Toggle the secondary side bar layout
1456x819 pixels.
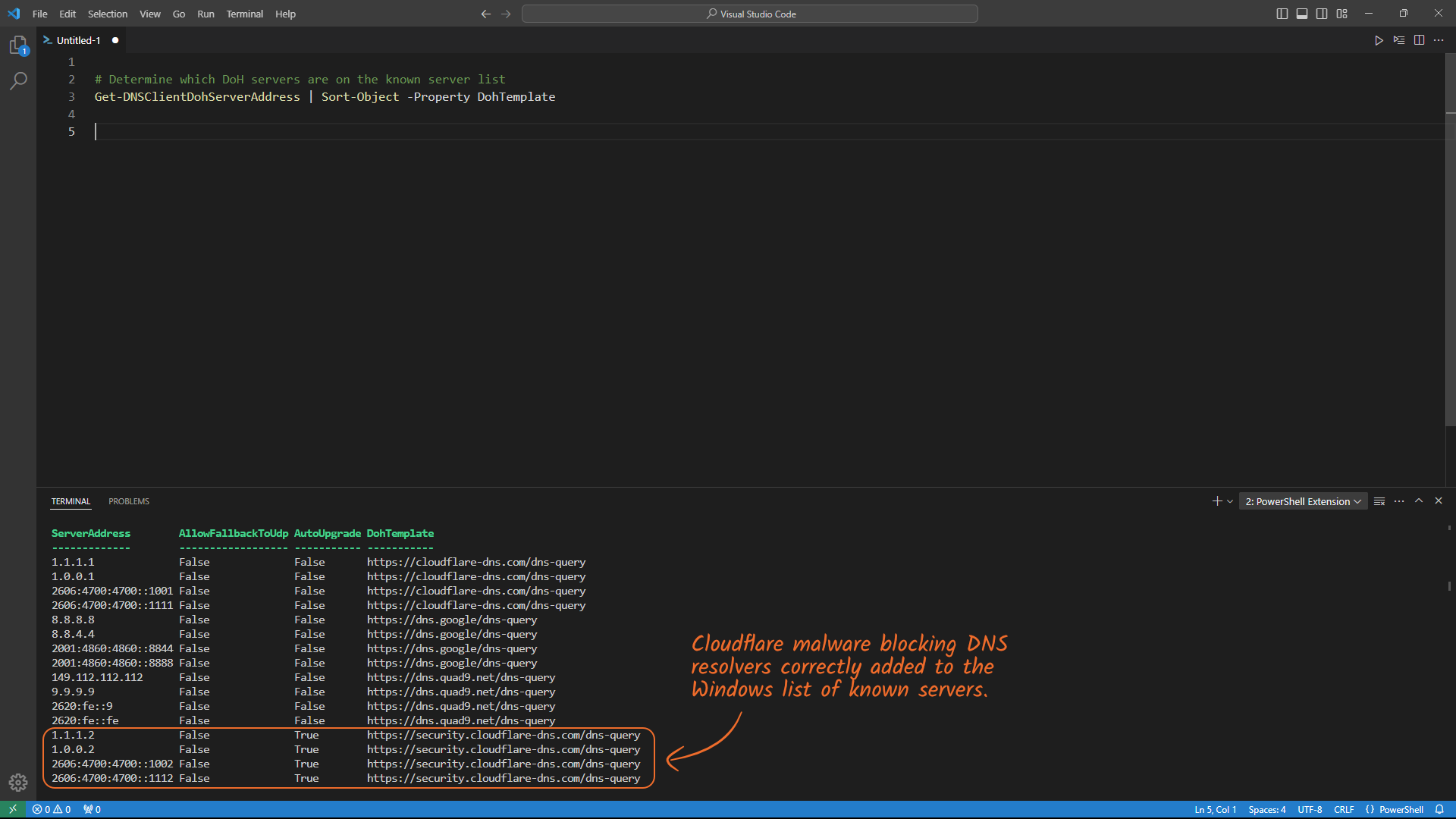coord(1322,14)
